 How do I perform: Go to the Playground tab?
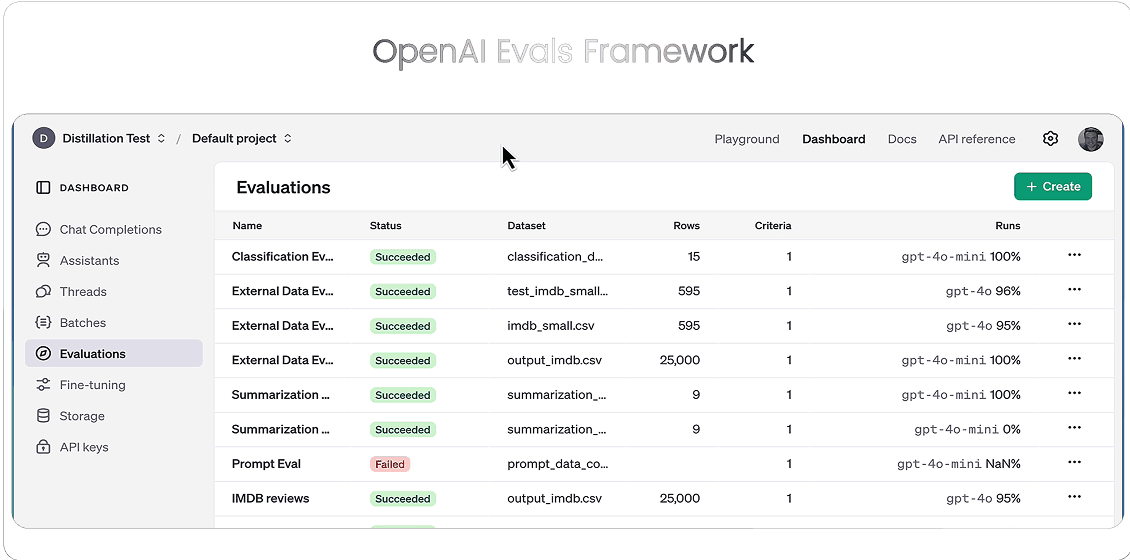pyautogui.click(x=747, y=139)
